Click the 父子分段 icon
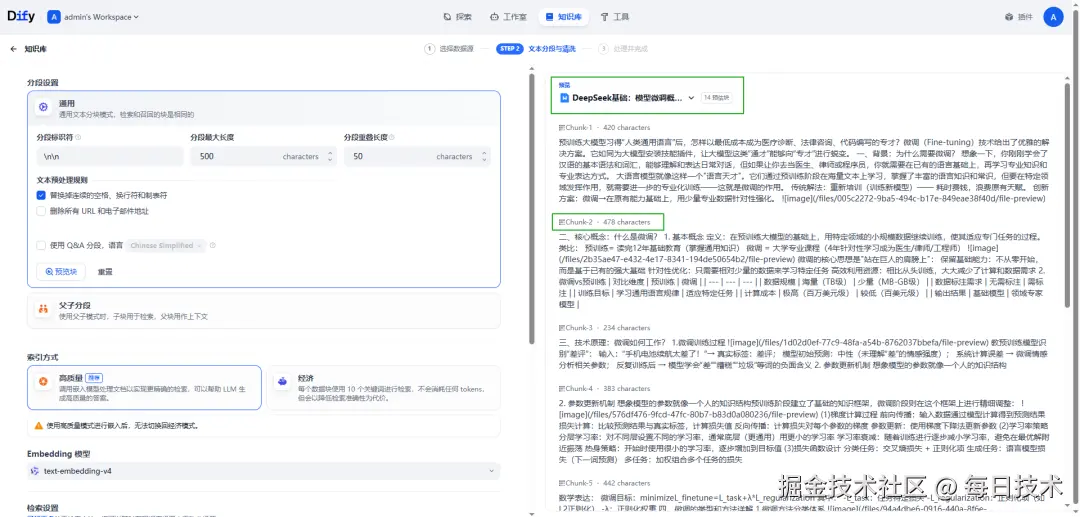 coord(43,310)
